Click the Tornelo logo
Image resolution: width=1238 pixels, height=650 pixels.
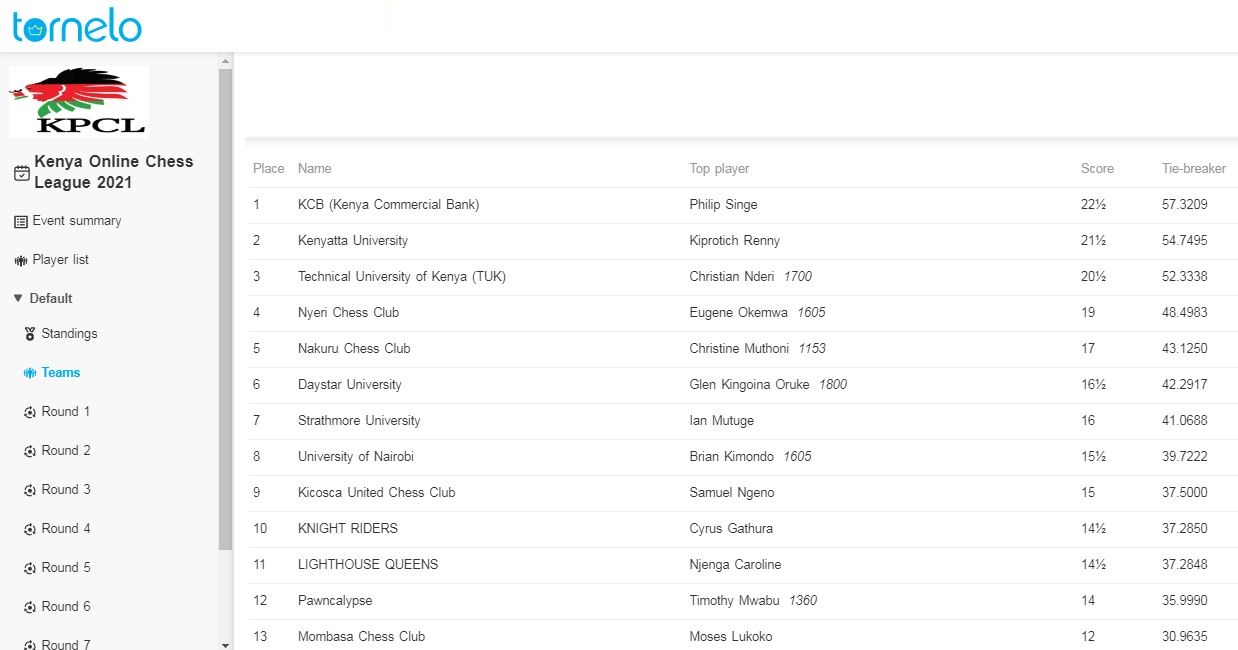coord(77,26)
